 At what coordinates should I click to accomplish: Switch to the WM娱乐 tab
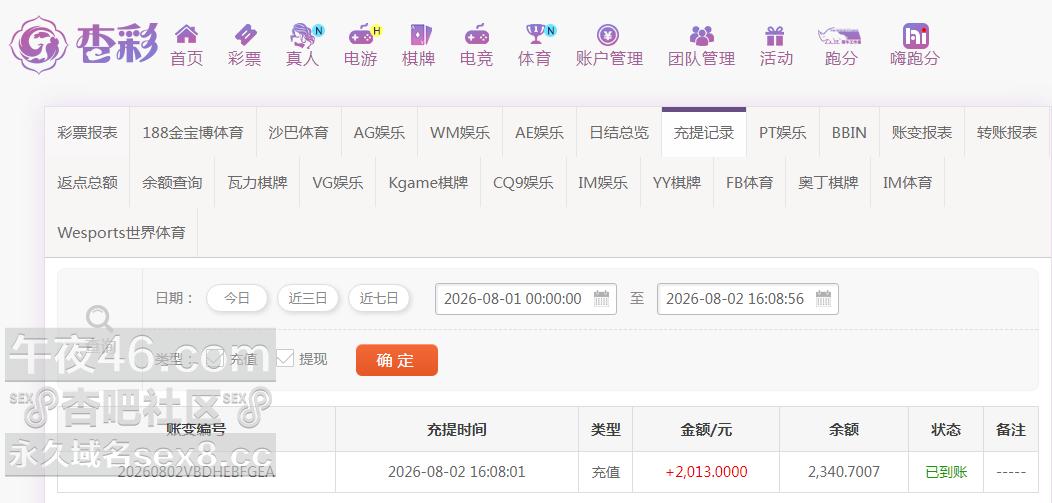460,133
